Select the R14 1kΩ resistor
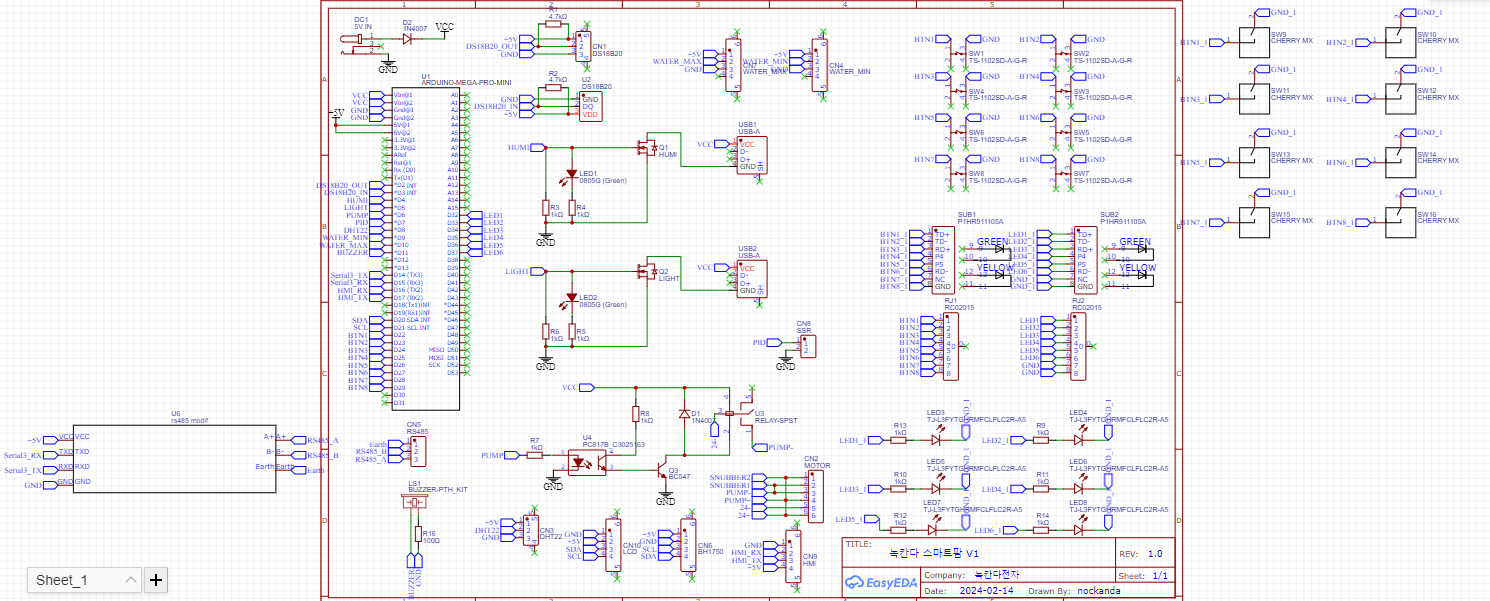The width and height of the screenshot is (1490, 601). pos(1042,529)
